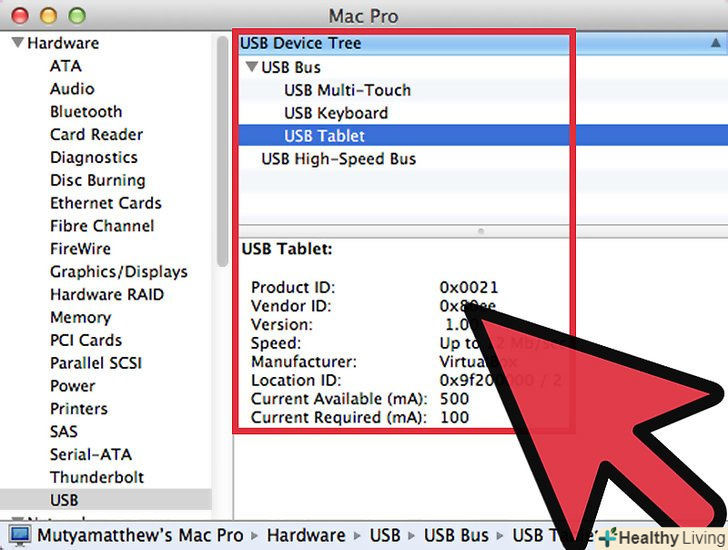Screen dimensions: 728x550
Task: Select Hardware RAID in the sidebar
Action: [107, 294]
